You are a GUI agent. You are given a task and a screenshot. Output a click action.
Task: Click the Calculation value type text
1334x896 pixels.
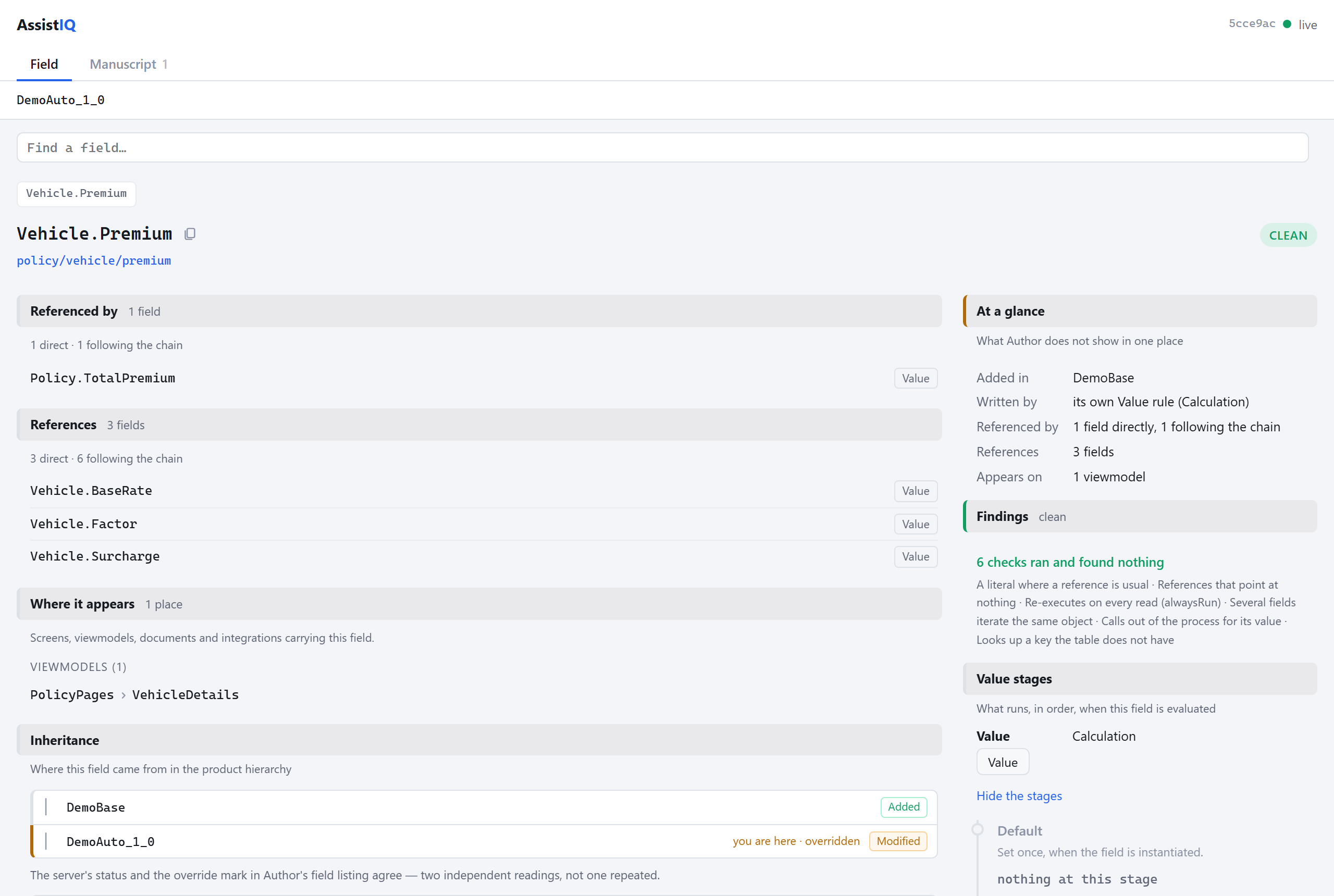[x=1104, y=736]
